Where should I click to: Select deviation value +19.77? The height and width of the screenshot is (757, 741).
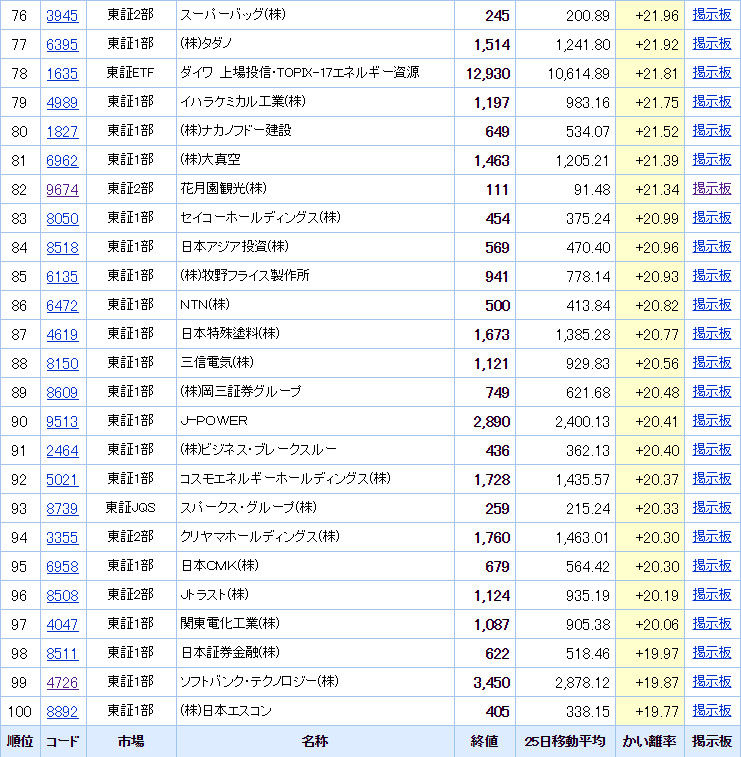point(657,712)
